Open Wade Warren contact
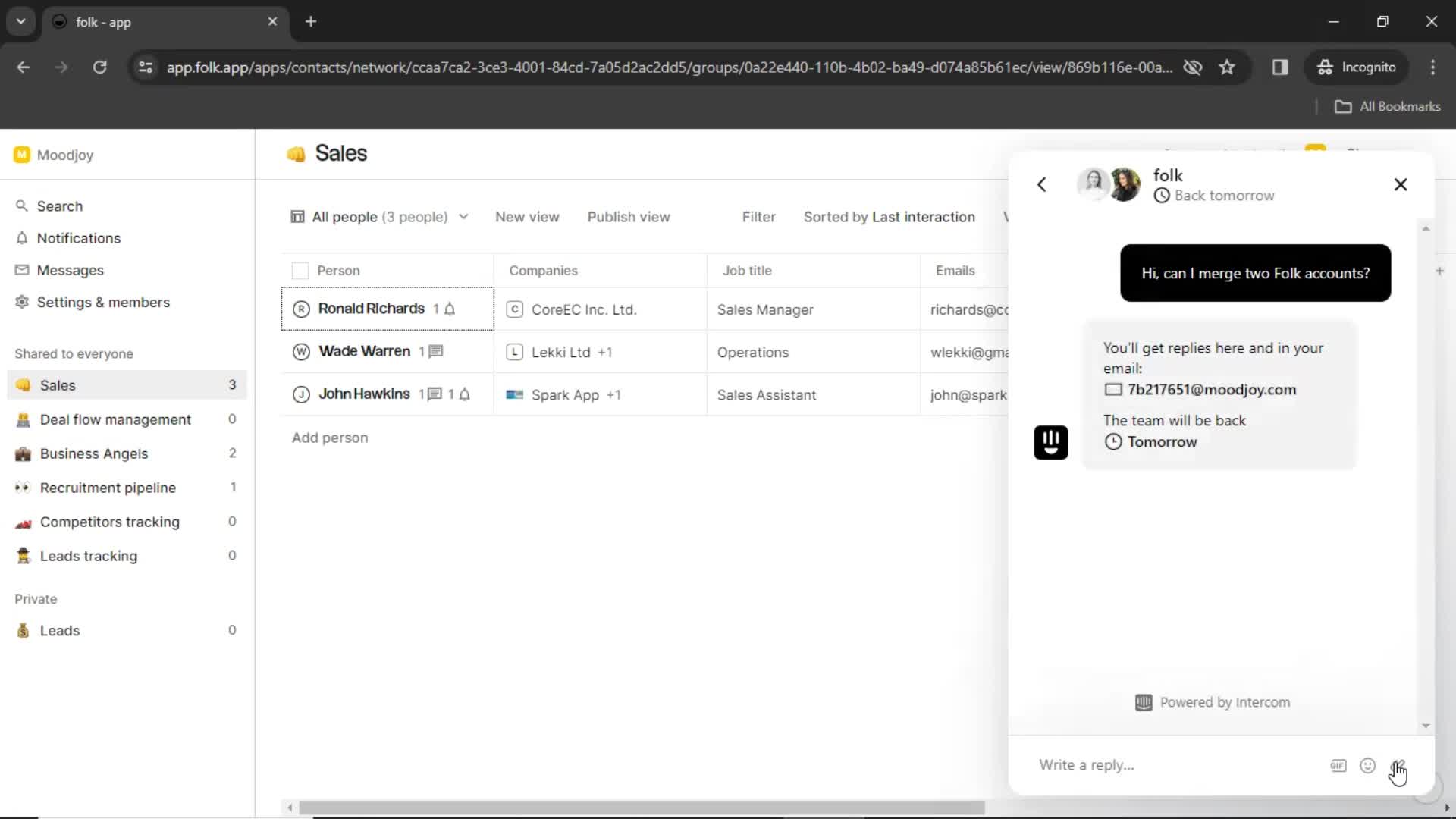This screenshot has width=1456, height=819. (x=364, y=351)
